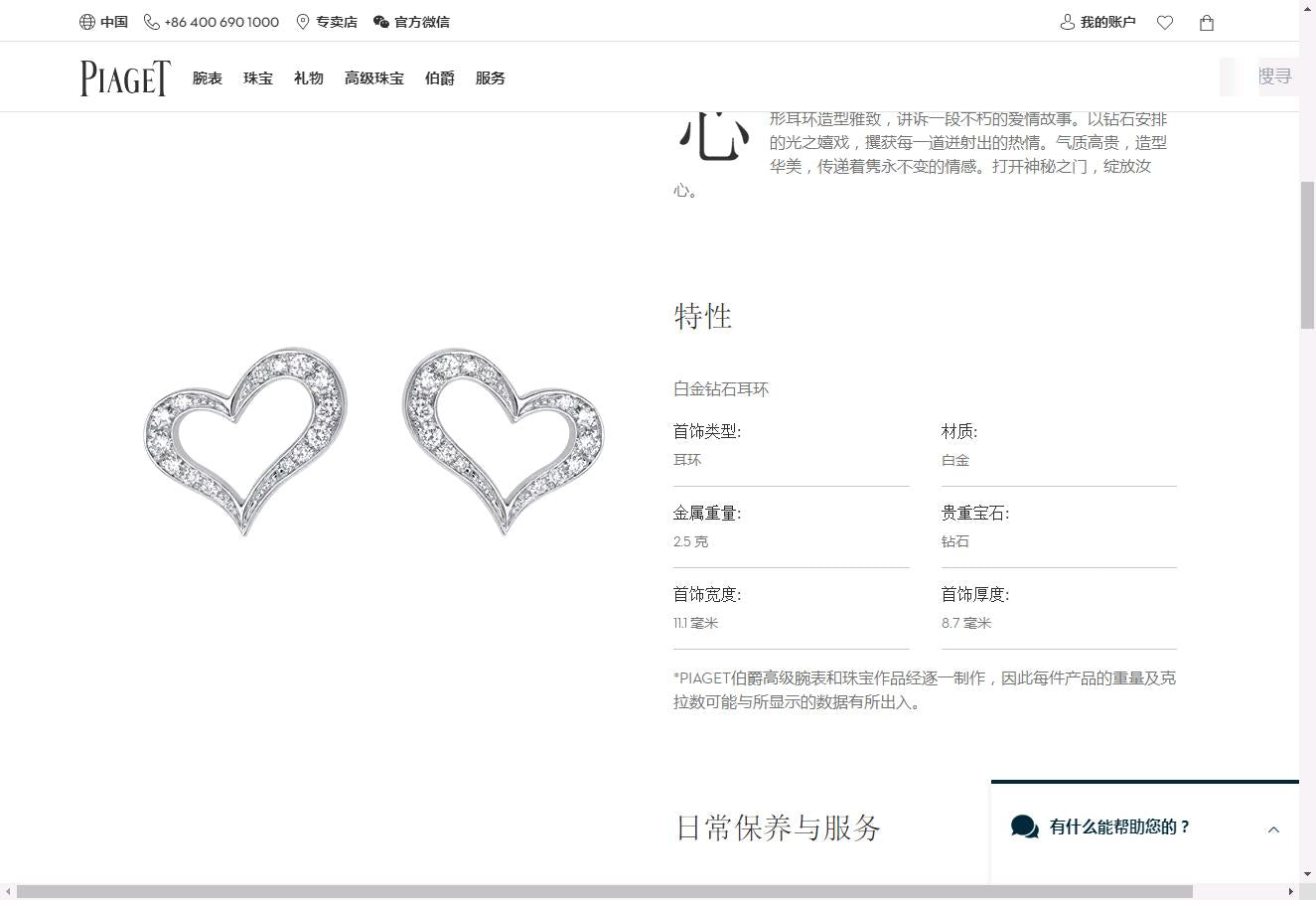This screenshot has width=1316, height=900.
Task: Open the 腕表 menu
Action: point(208,78)
